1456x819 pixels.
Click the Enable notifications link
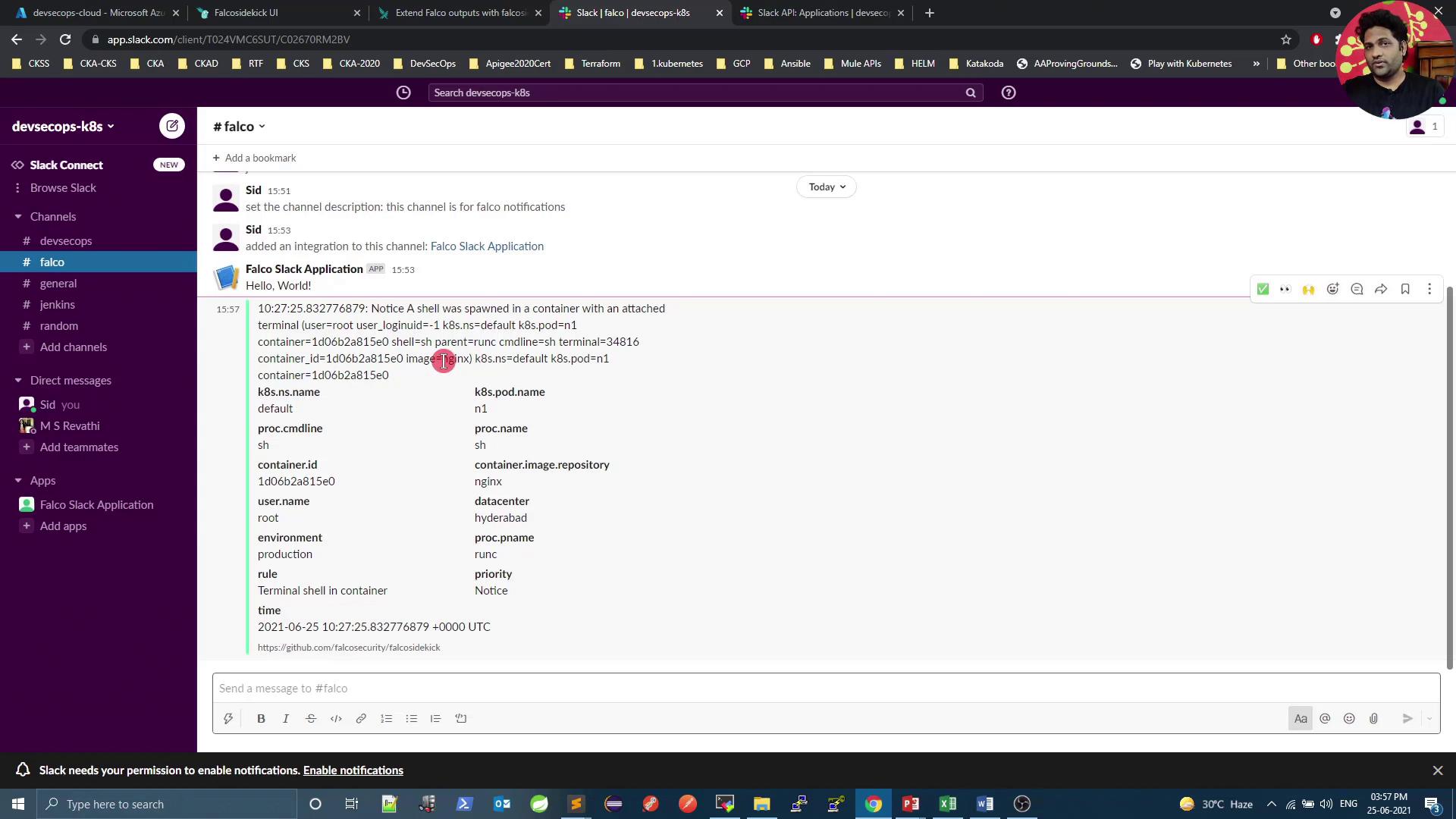pos(353,770)
